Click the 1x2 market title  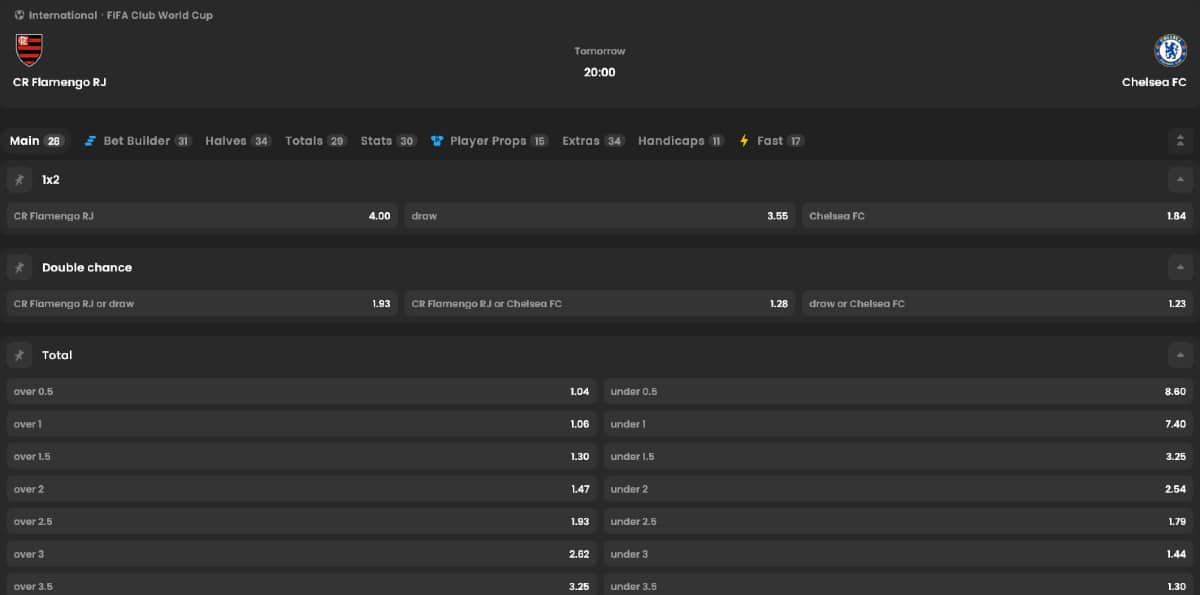[51, 180]
